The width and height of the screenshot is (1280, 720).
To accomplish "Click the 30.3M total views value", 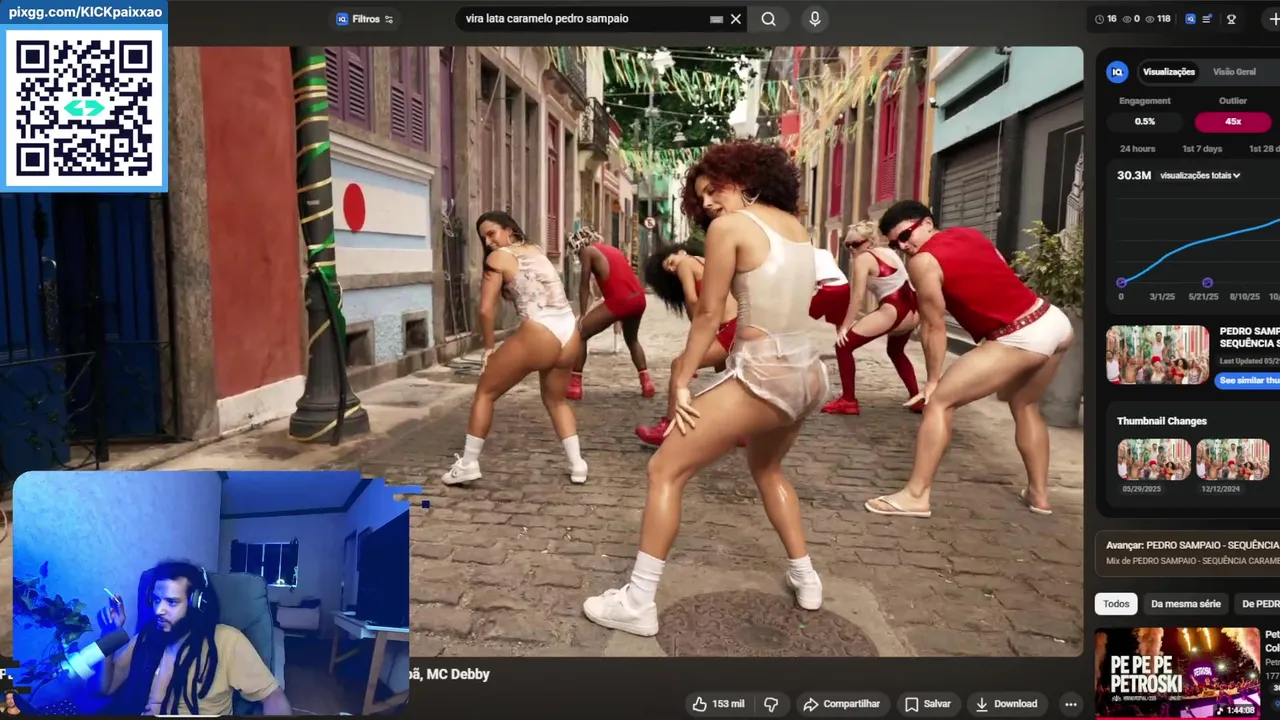I will point(1134,175).
